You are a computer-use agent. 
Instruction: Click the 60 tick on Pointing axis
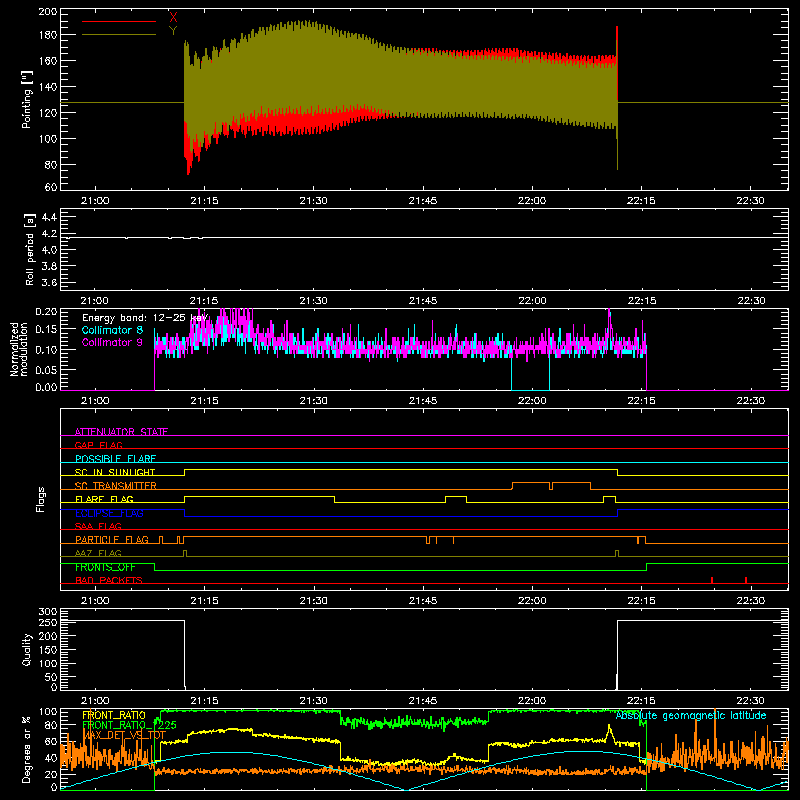pyautogui.click(x=51, y=187)
